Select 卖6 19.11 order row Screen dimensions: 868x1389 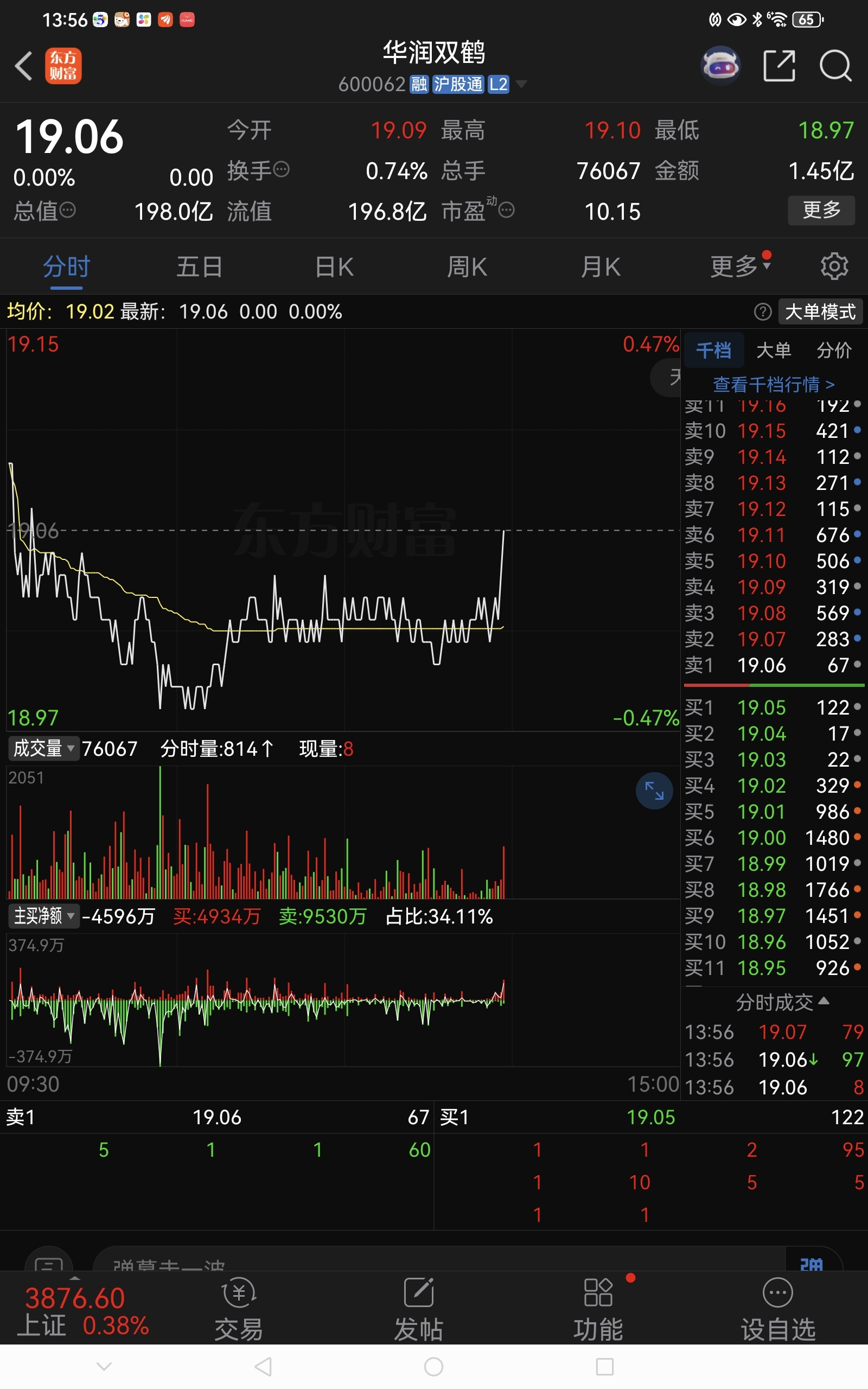pos(773,535)
